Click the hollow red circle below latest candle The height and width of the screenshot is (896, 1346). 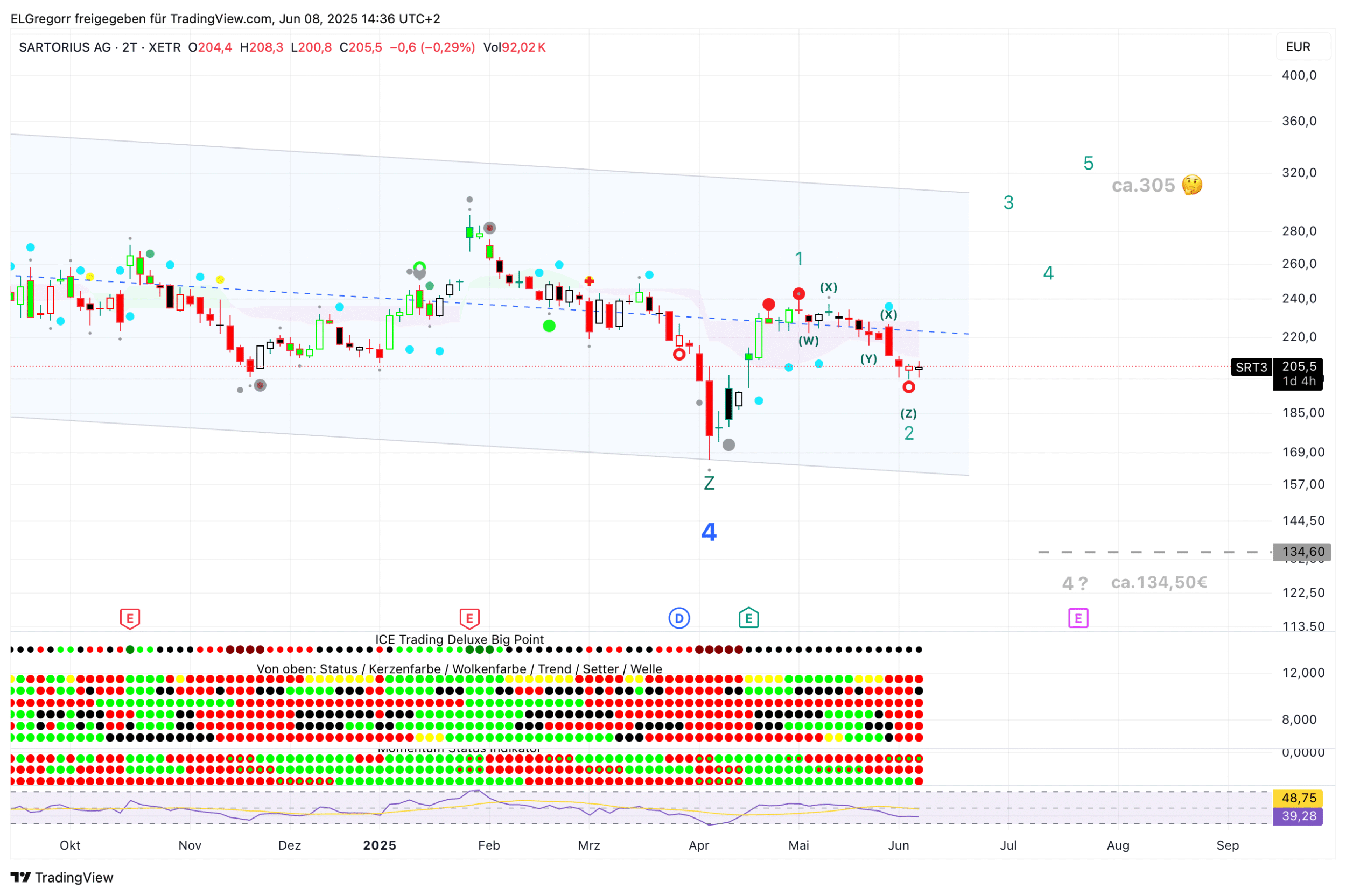pos(909,387)
